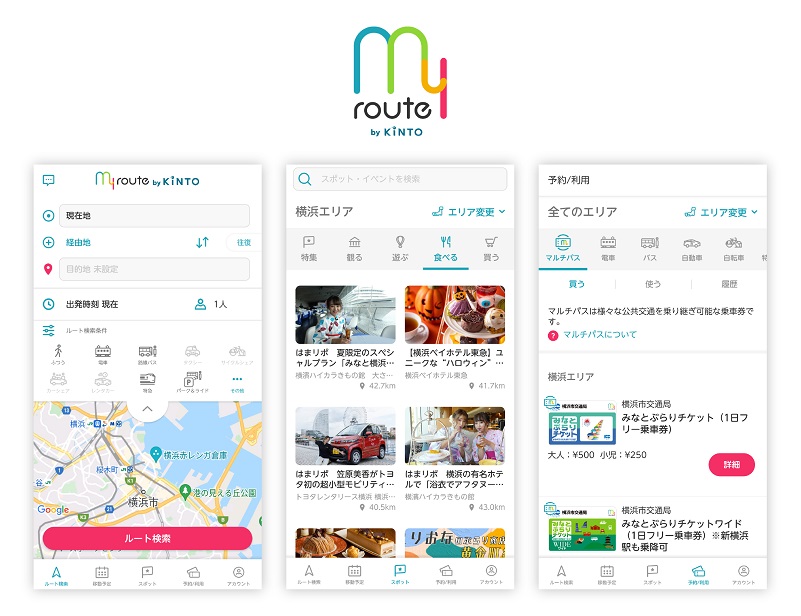Click the pink ルート検索 button
The height and width of the screenshot is (616, 801).
point(147,538)
